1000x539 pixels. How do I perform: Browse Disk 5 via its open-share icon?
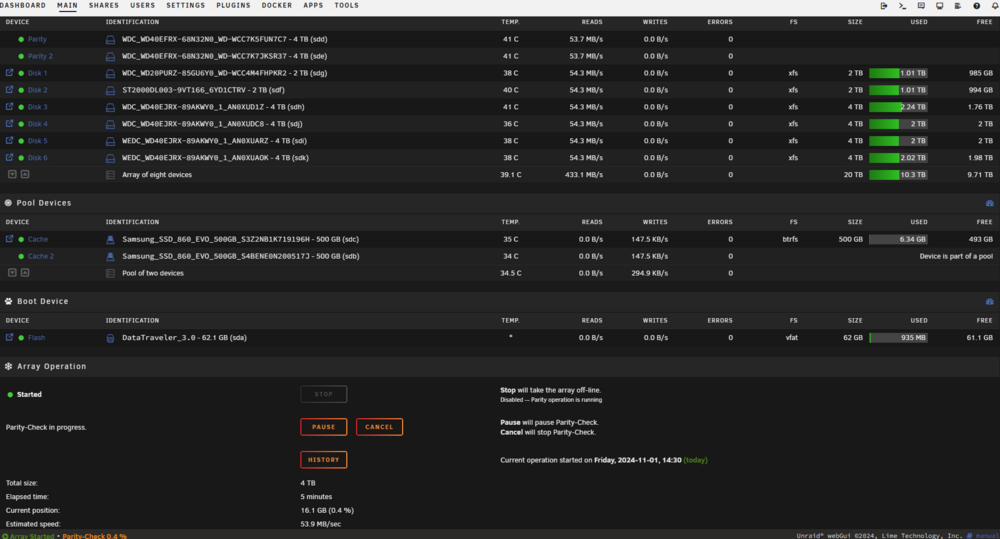click(x=10, y=140)
